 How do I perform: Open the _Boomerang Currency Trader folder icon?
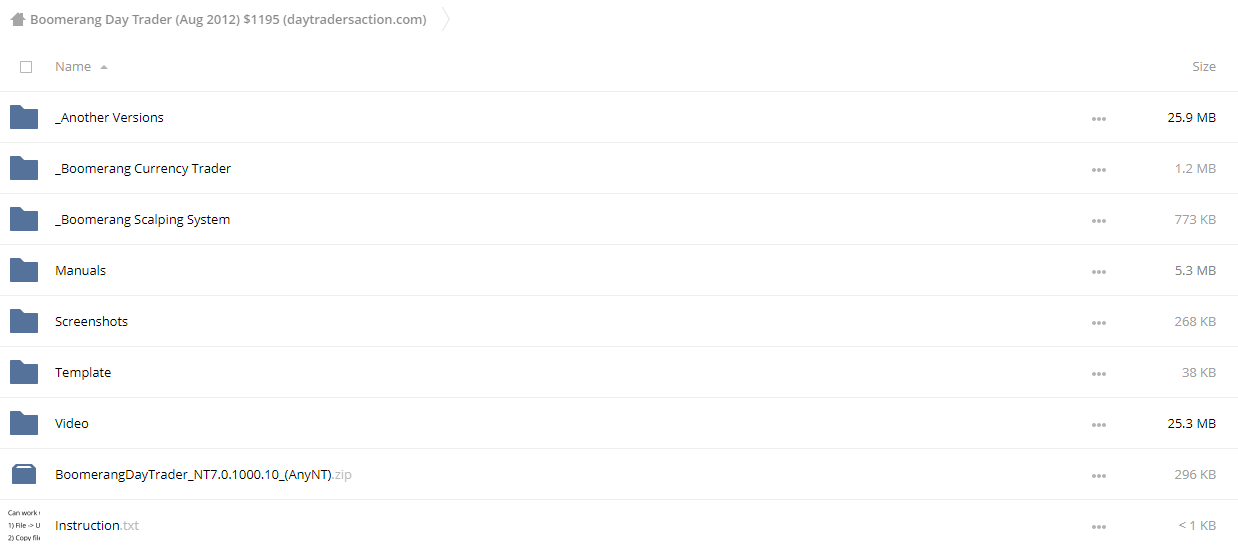pos(24,168)
